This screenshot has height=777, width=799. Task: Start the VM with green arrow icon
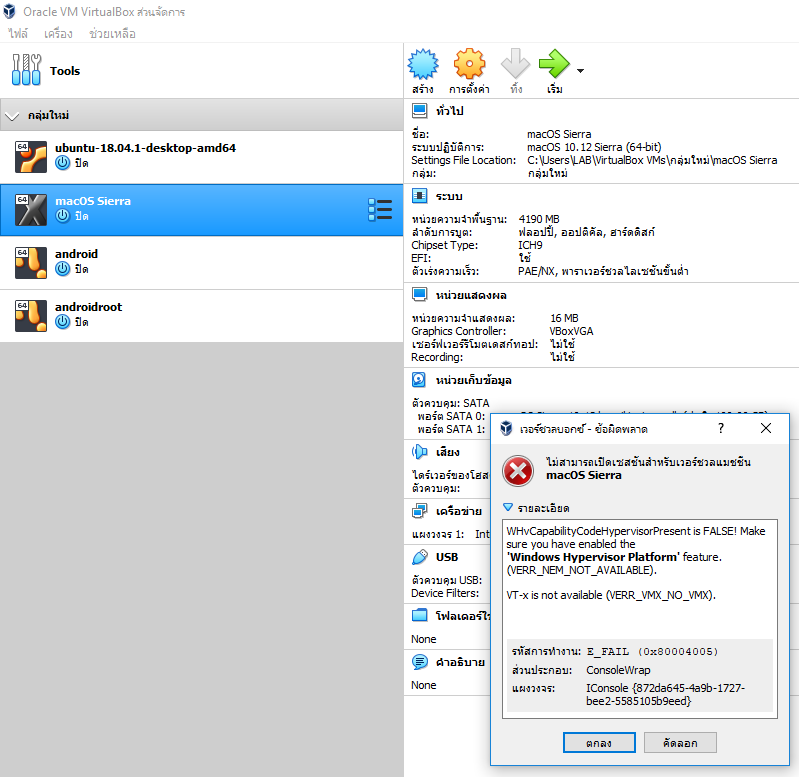554,66
